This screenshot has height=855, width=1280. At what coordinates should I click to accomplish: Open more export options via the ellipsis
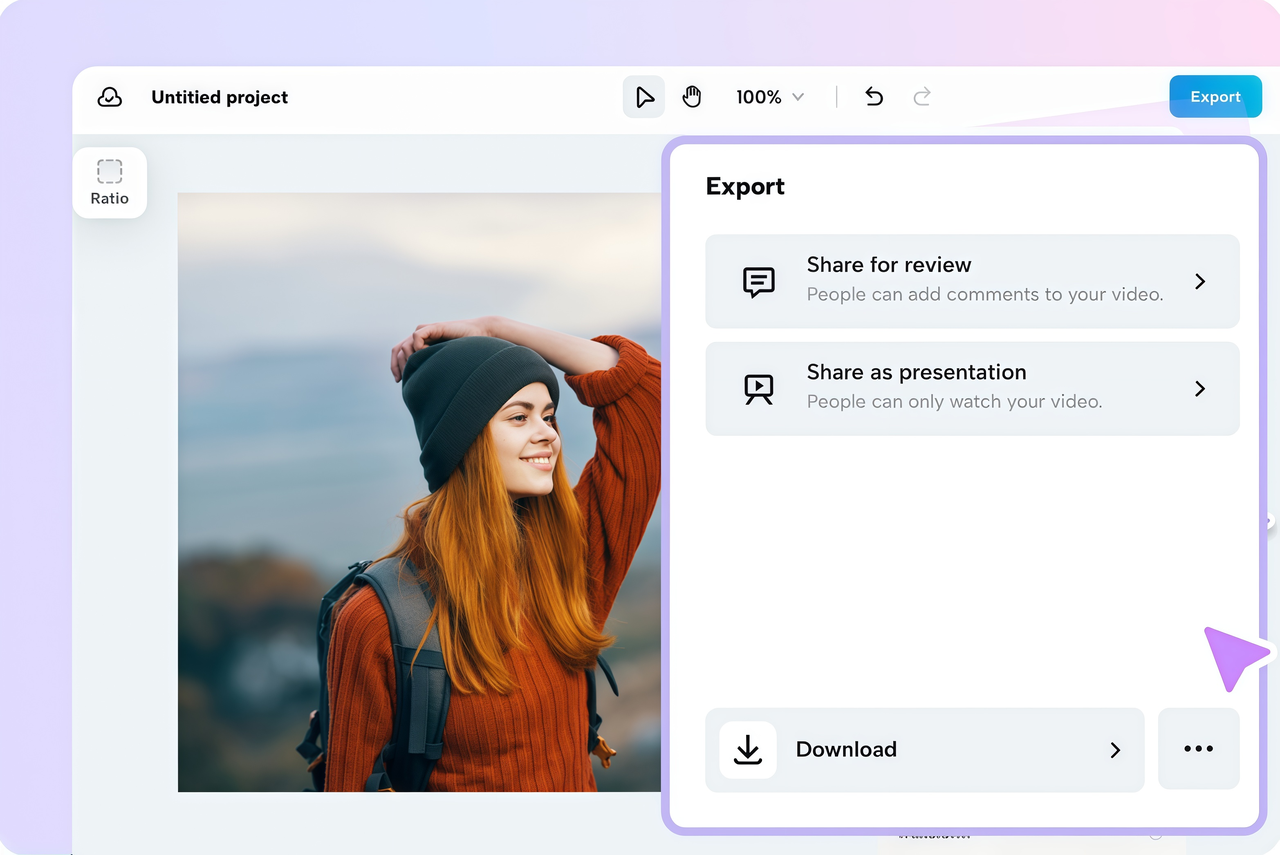1198,749
